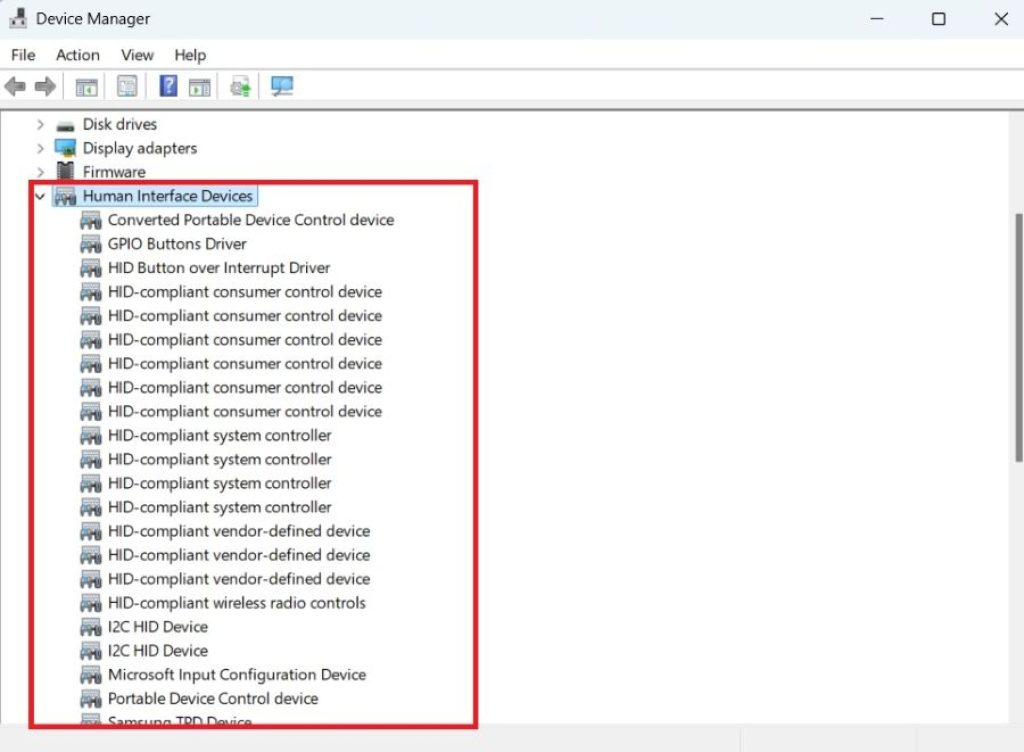Expand the Disk drives node

pos(40,124)
